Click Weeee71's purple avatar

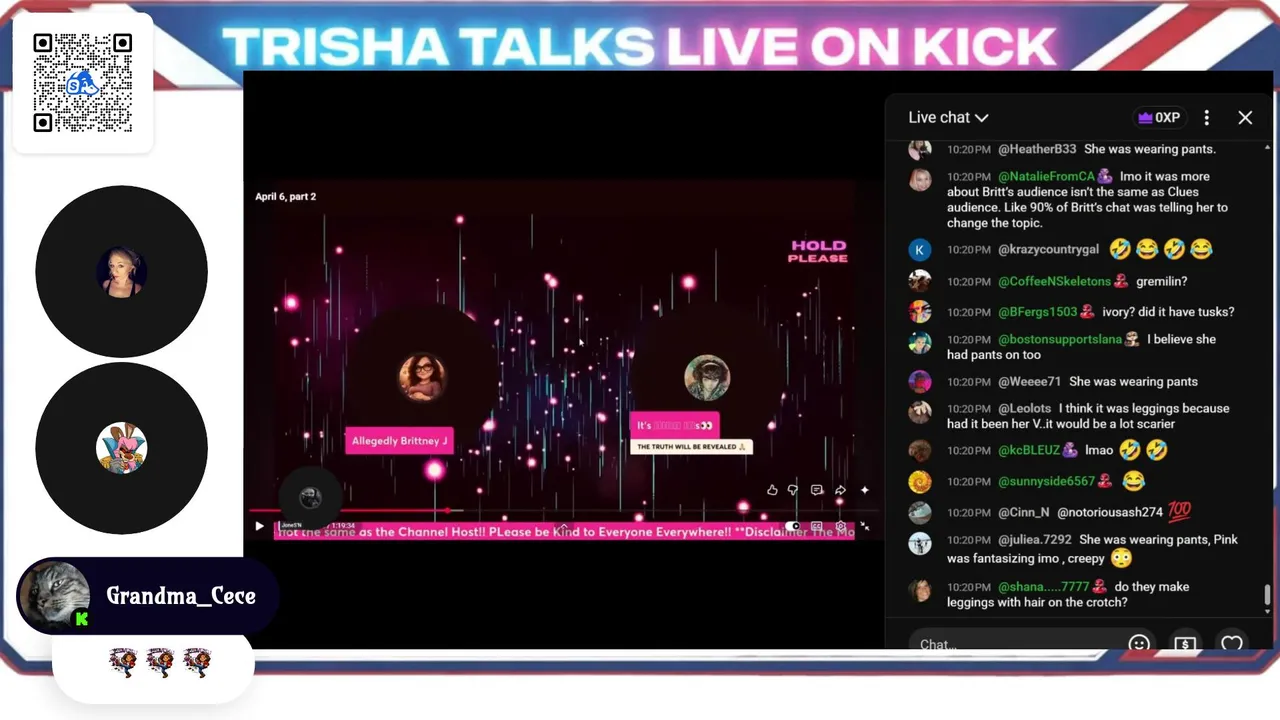pos(920,381)
